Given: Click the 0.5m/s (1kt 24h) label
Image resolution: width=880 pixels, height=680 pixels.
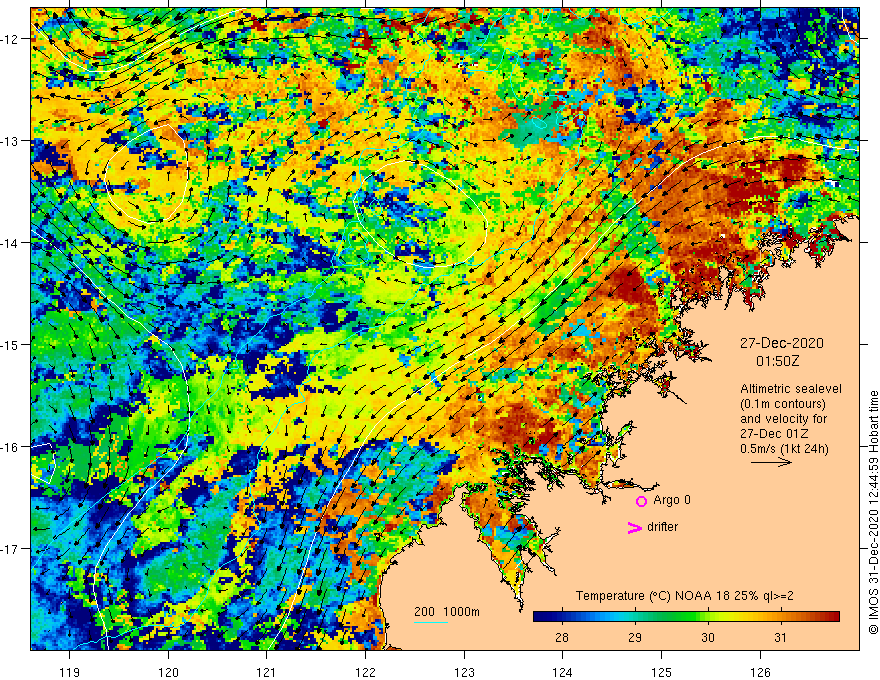Looking at the screenshot, I should click(x=784, y=449).
